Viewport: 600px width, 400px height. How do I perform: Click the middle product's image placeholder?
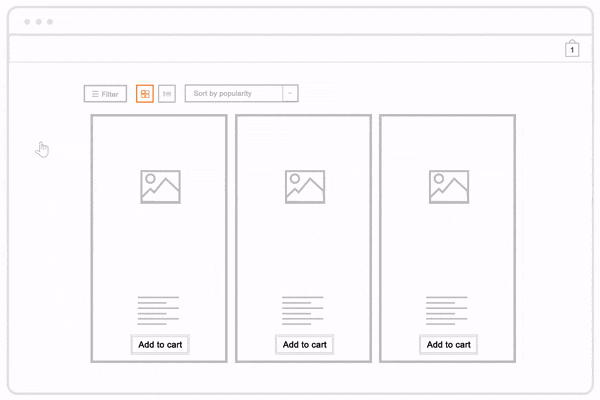304,187
